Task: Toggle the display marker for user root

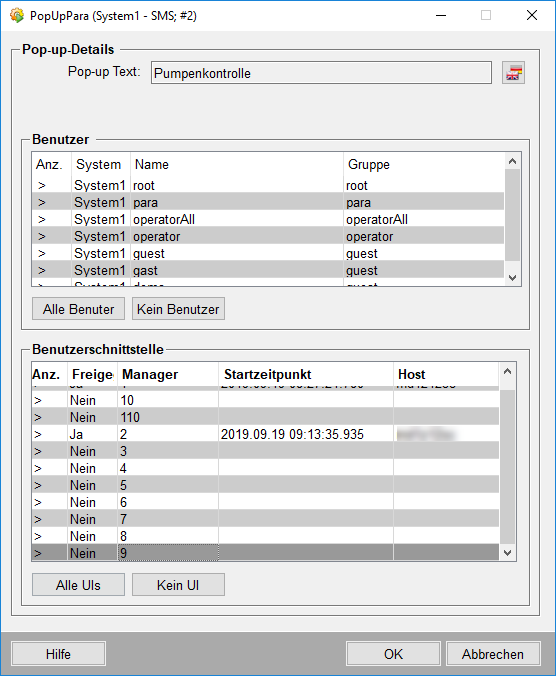Action: point(42,185)
